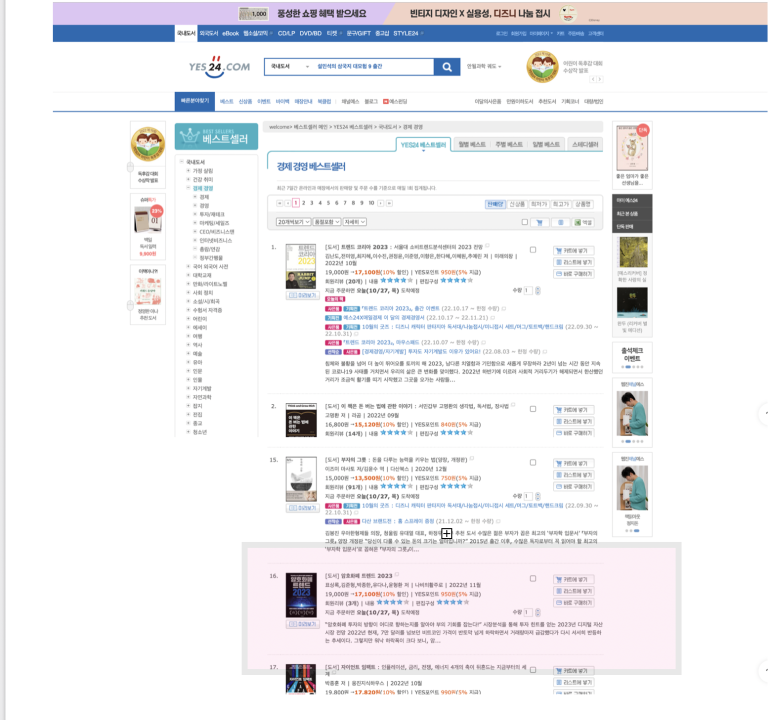
Task: Add 트렌드 코리아 2023 to cart
Action: click(x=574, y=251)
